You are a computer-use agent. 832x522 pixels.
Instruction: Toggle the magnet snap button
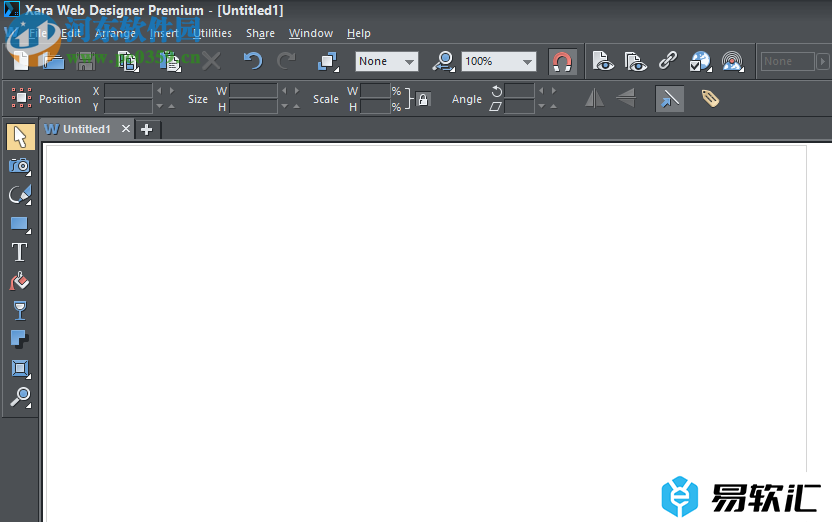point(562,62)
